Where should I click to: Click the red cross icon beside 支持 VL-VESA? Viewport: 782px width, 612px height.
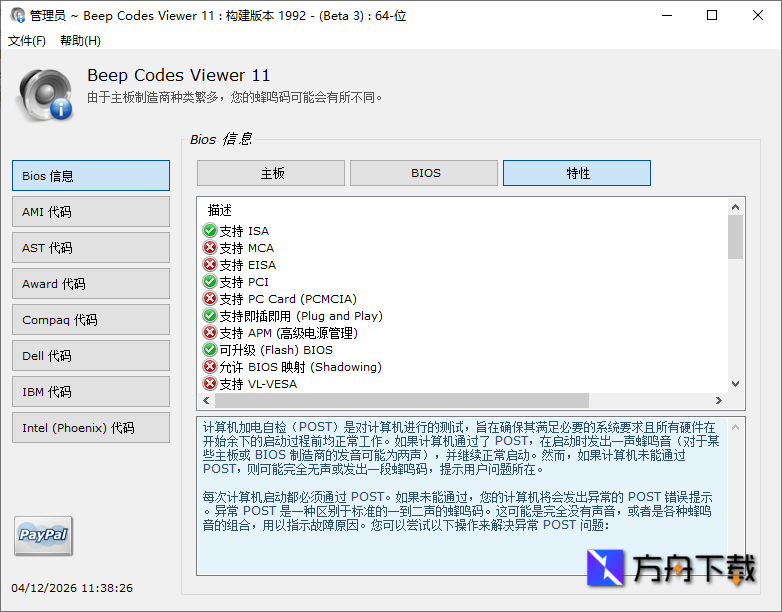tap(210, 384)
